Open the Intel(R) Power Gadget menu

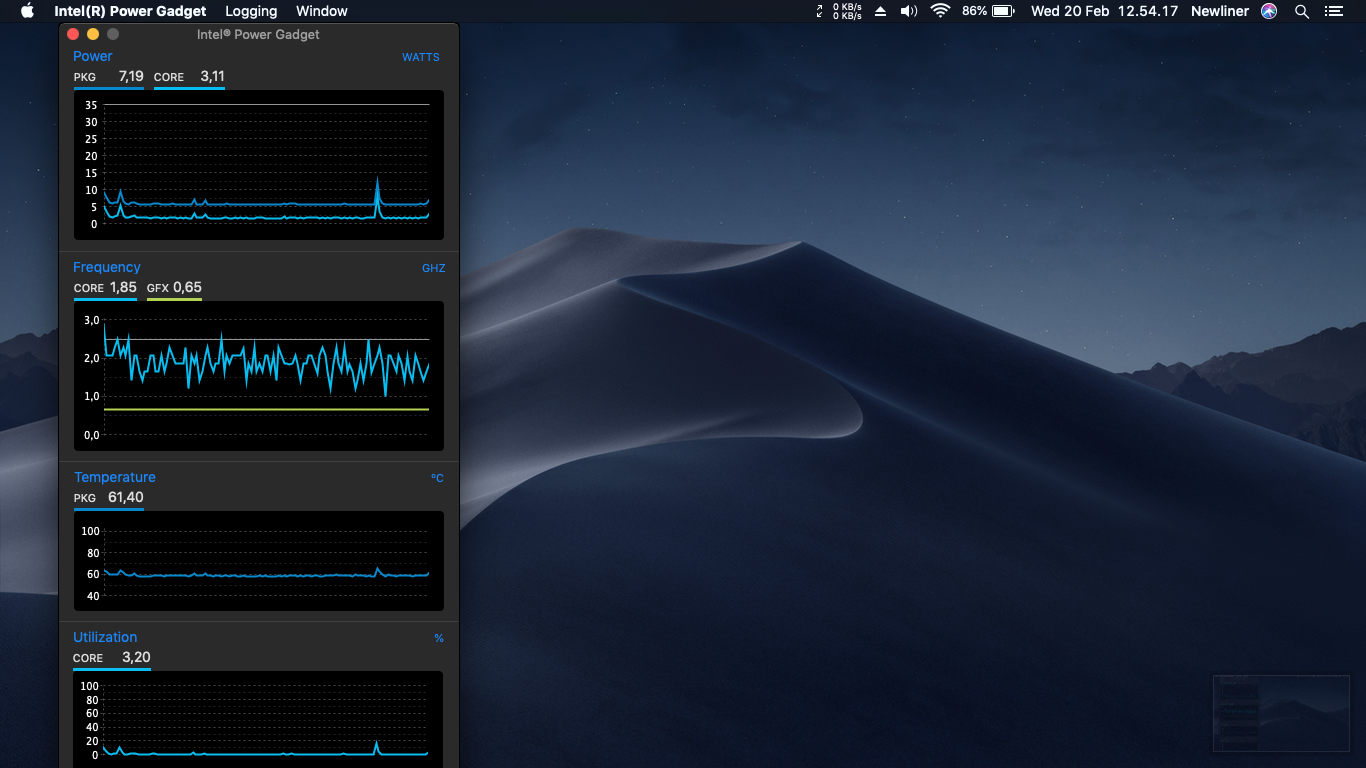click(x=130, y=11)
